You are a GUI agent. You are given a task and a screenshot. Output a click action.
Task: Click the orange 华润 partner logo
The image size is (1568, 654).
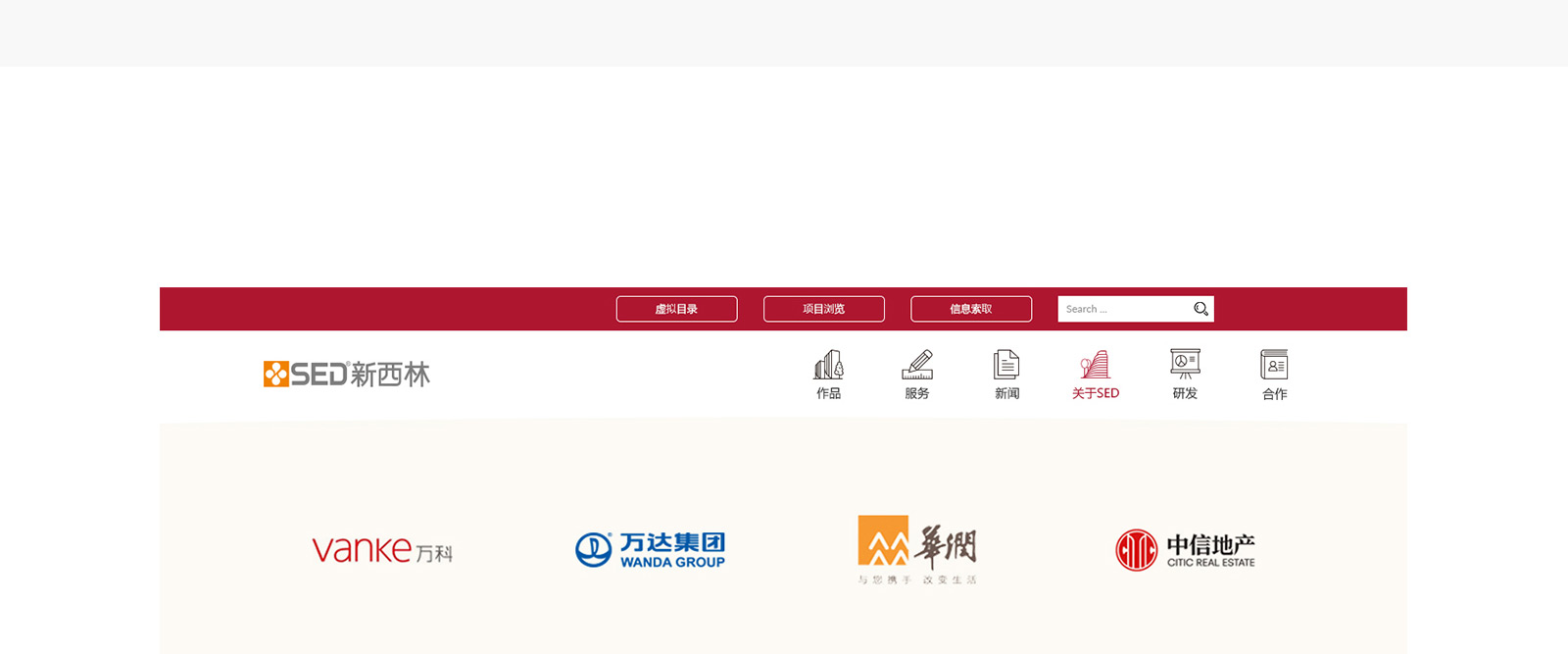click(x=916, y=549)
